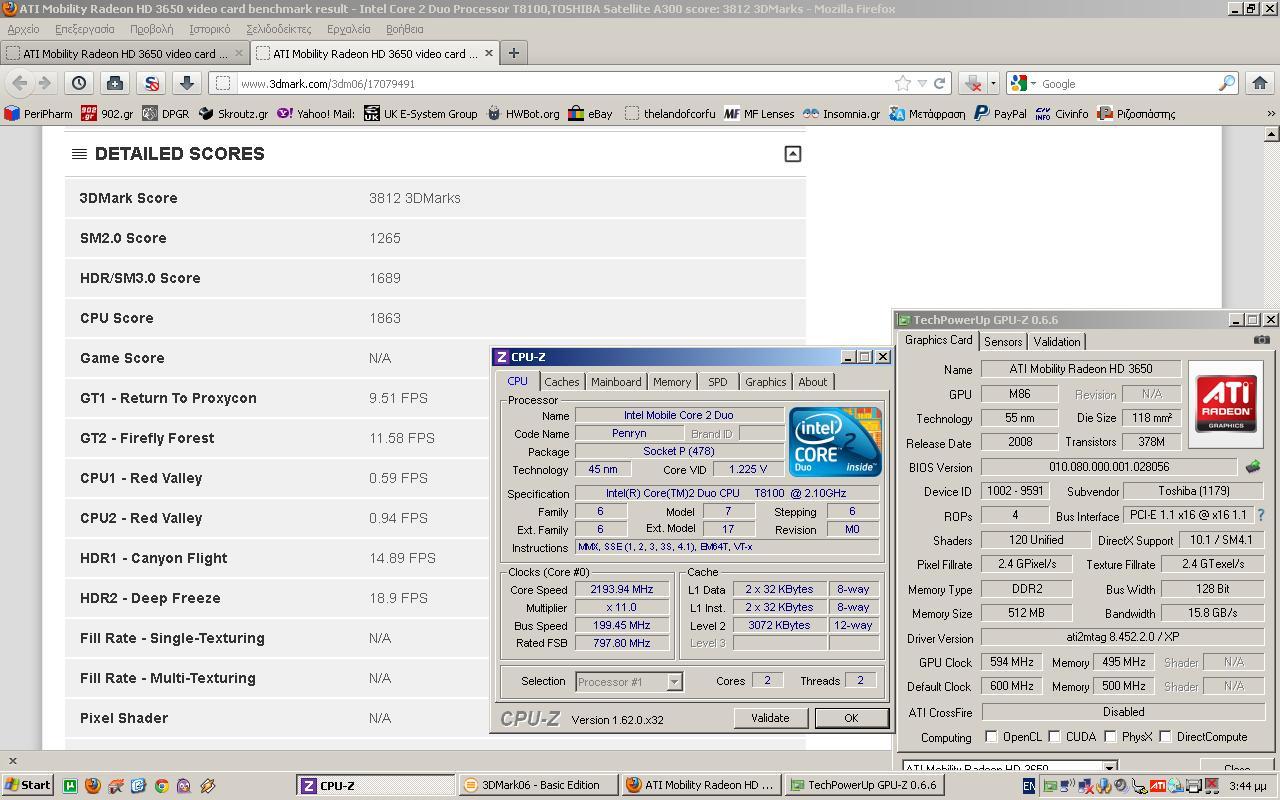Bookmark this page with the star icon
Image resolution: width=1280 pixels, height=800 pixels.
[902, 84]
